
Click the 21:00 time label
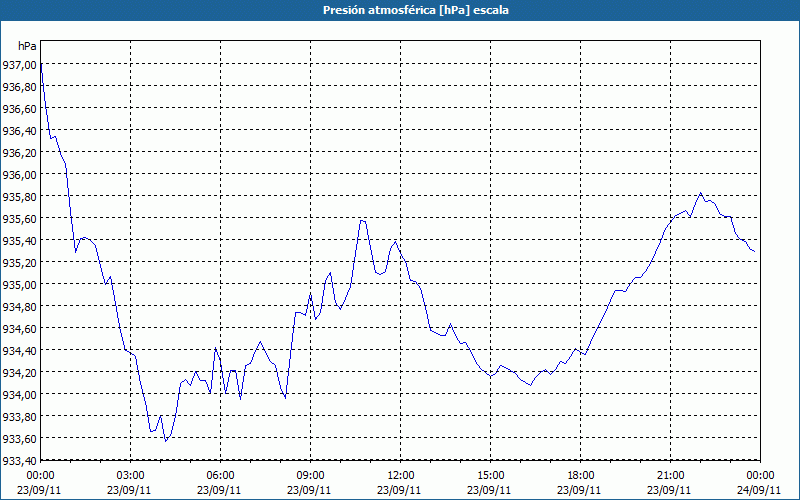pos(670,476)
